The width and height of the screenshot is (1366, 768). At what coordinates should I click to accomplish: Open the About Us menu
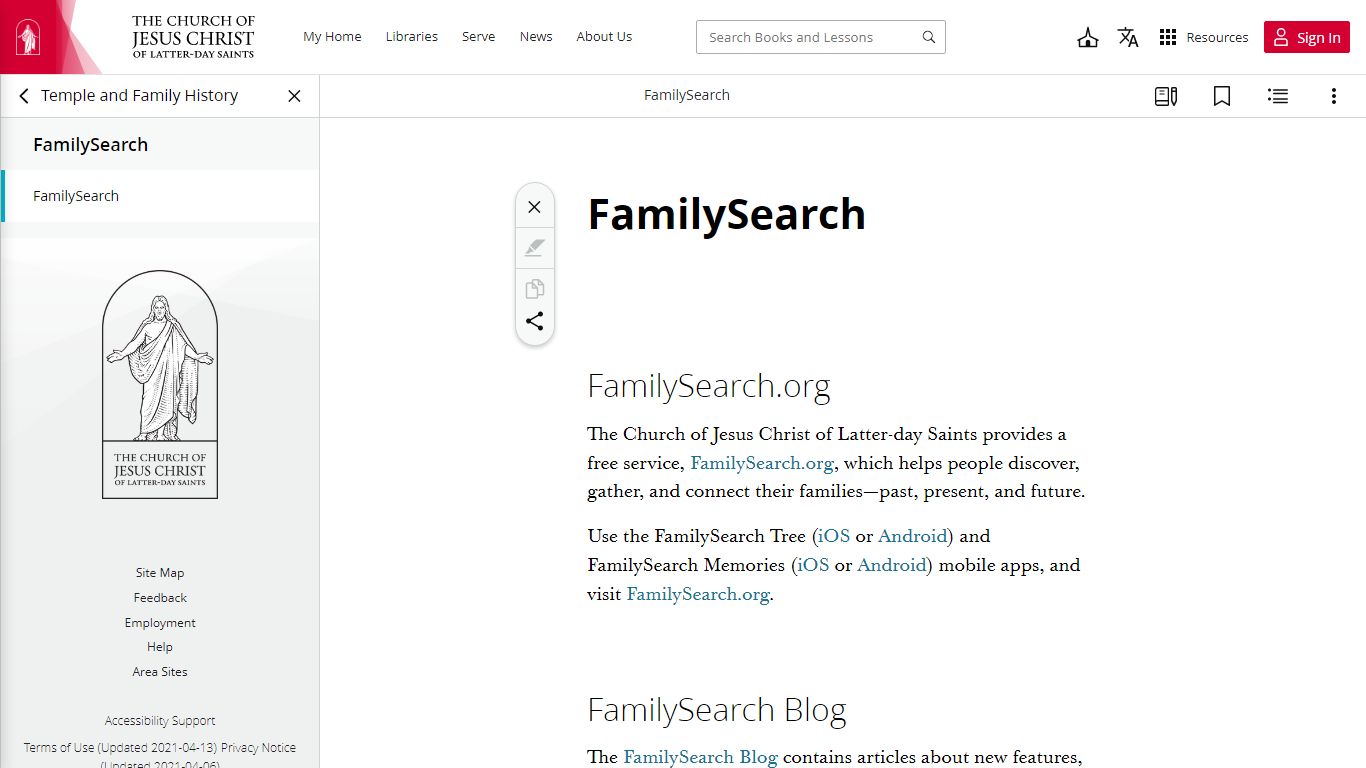click(604, 37)
